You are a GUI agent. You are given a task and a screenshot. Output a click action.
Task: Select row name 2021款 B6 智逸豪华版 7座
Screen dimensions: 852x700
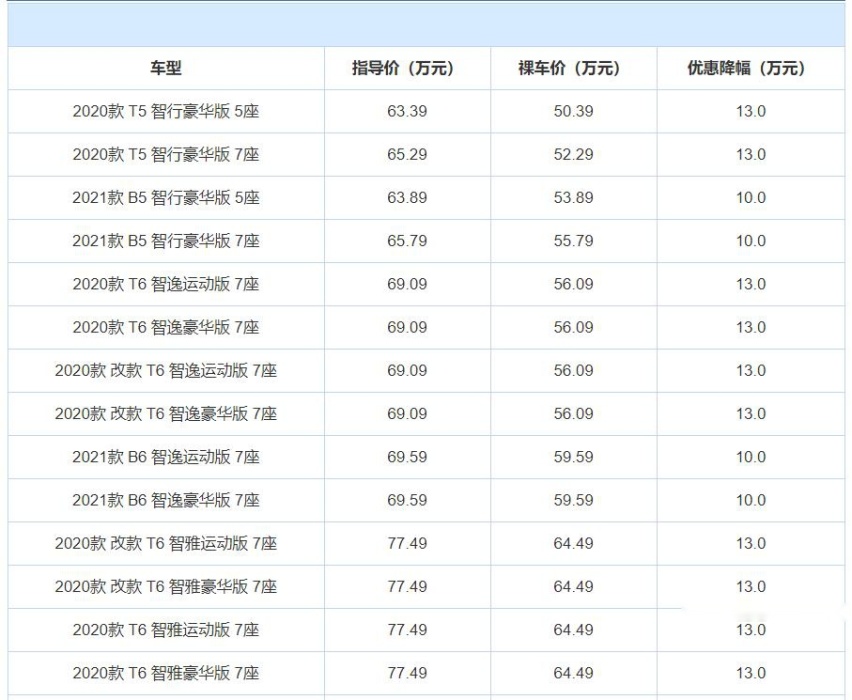click(166, 500)
